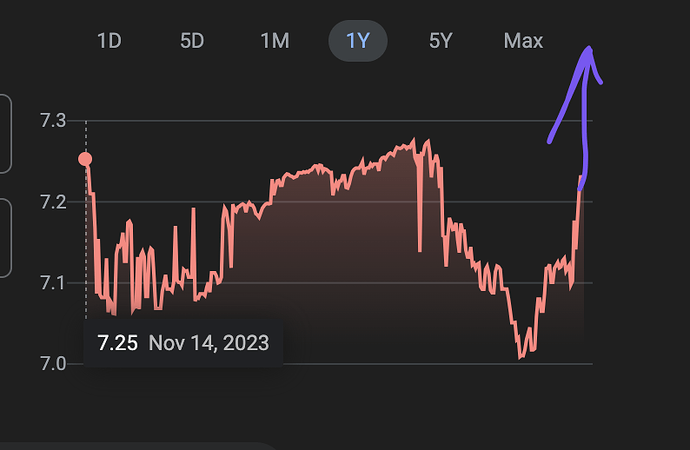This screenshot has width=690, height=450.
Task: Click the 7.3 y-axis label
Action: pyautogui.click(x=53, y=121)
